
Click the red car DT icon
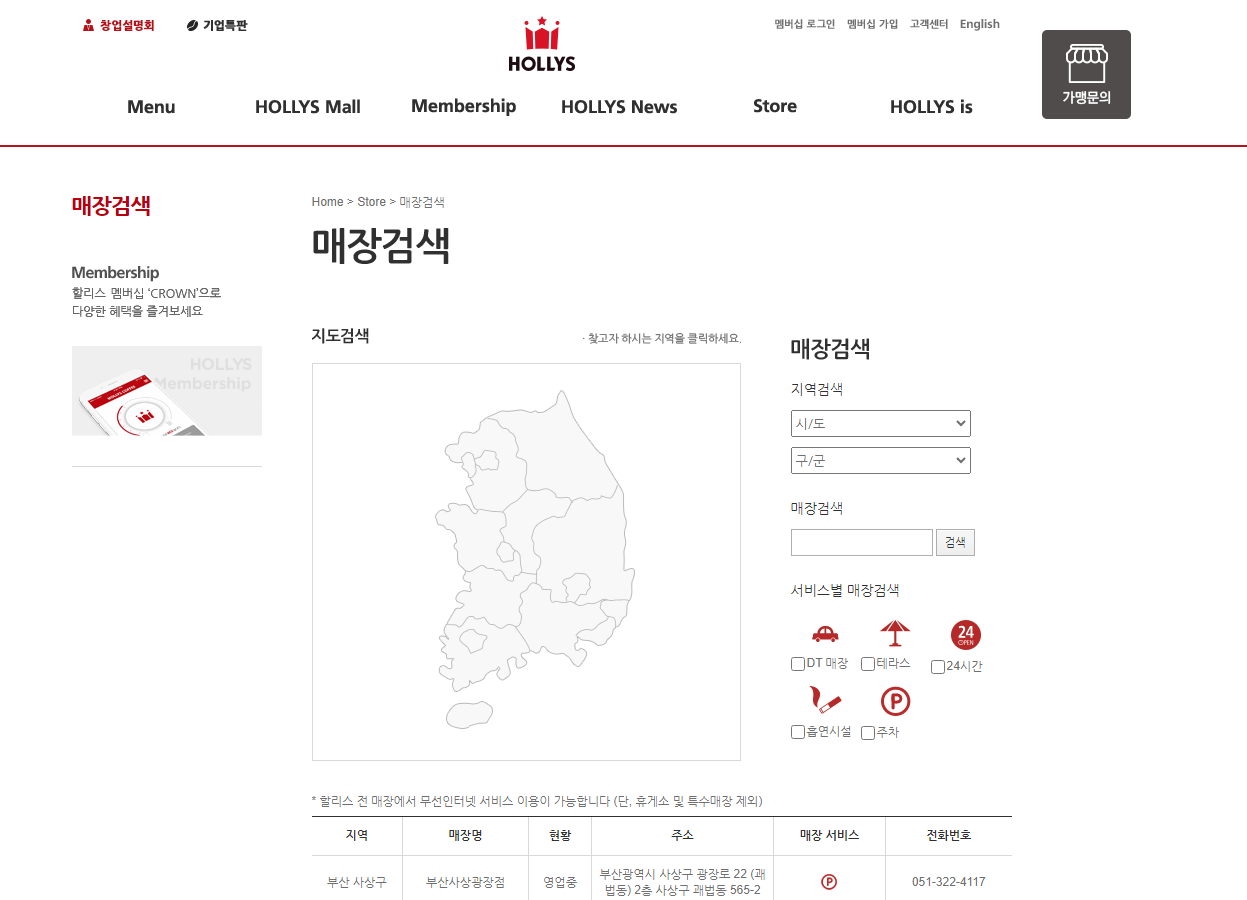825,634
